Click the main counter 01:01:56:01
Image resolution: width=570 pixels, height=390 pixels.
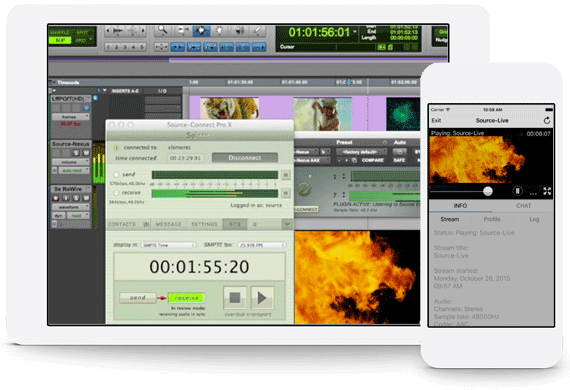click(x=319, y=32)
